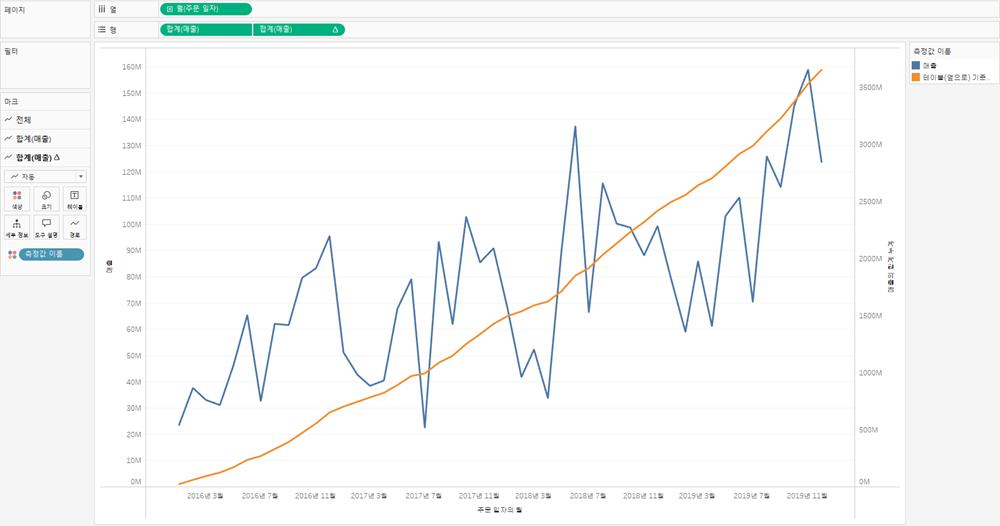The image size is (1000, 526).
Task: Click the line icon beside 전체 marks row
Action: pyautogui.click(x=8, y=120)
